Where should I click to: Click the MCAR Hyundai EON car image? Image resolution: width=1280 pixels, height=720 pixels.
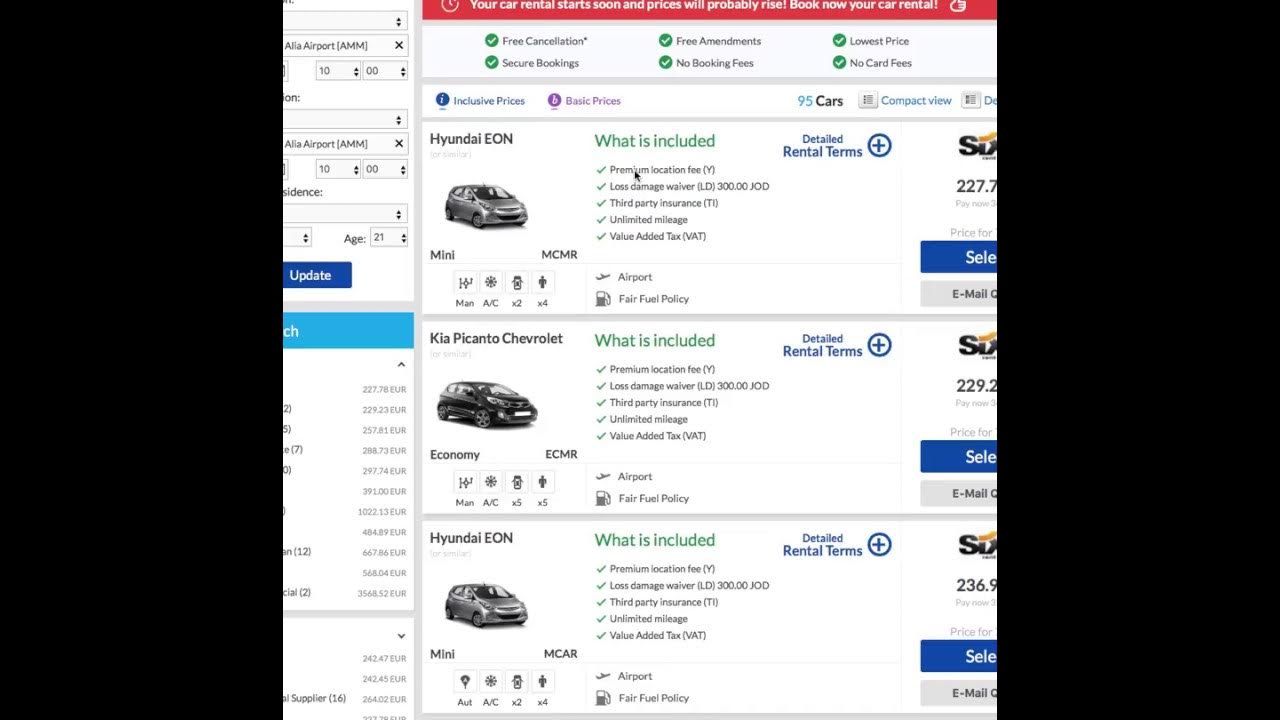point(486,605)
